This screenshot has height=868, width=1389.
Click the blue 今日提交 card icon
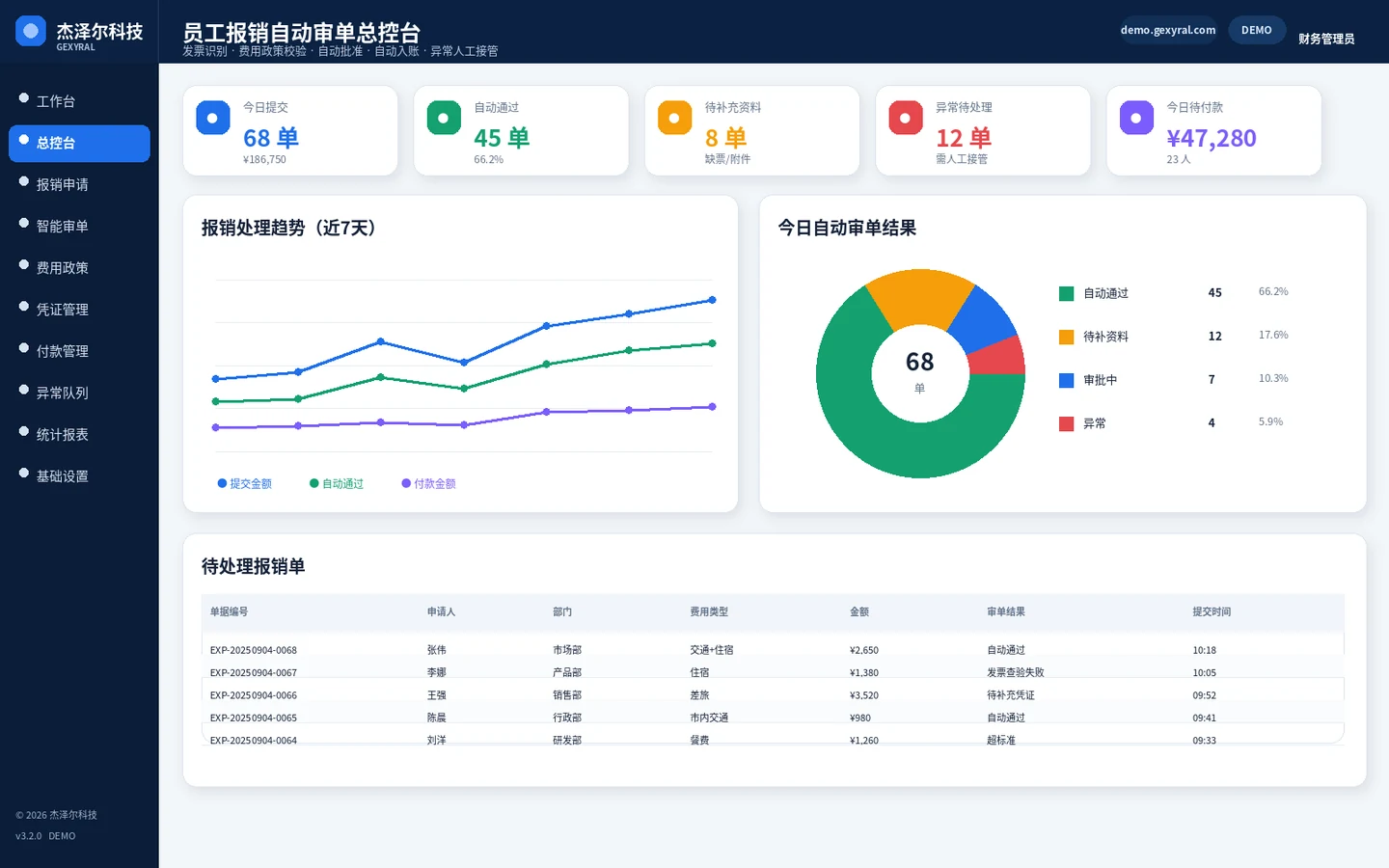(213, 118)
